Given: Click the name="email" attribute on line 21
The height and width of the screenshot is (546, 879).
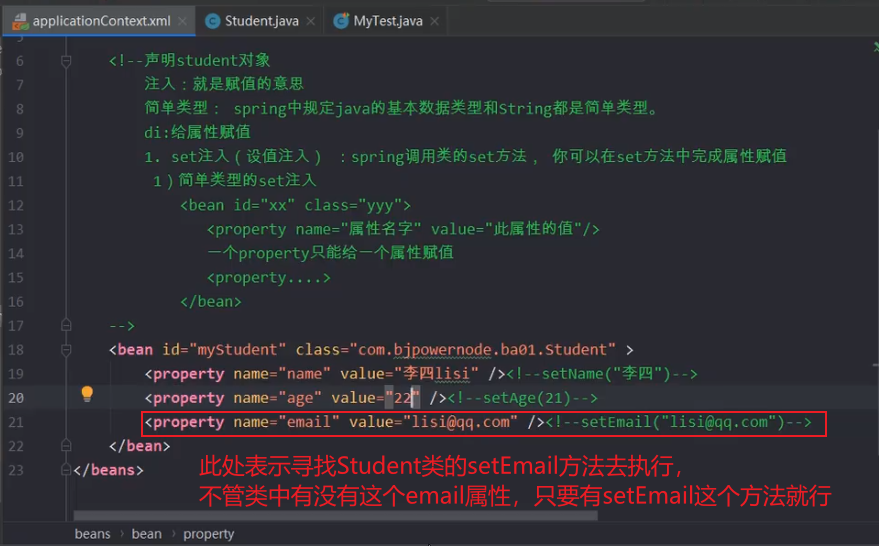Looking at the screenshot, I should [286, 422].
